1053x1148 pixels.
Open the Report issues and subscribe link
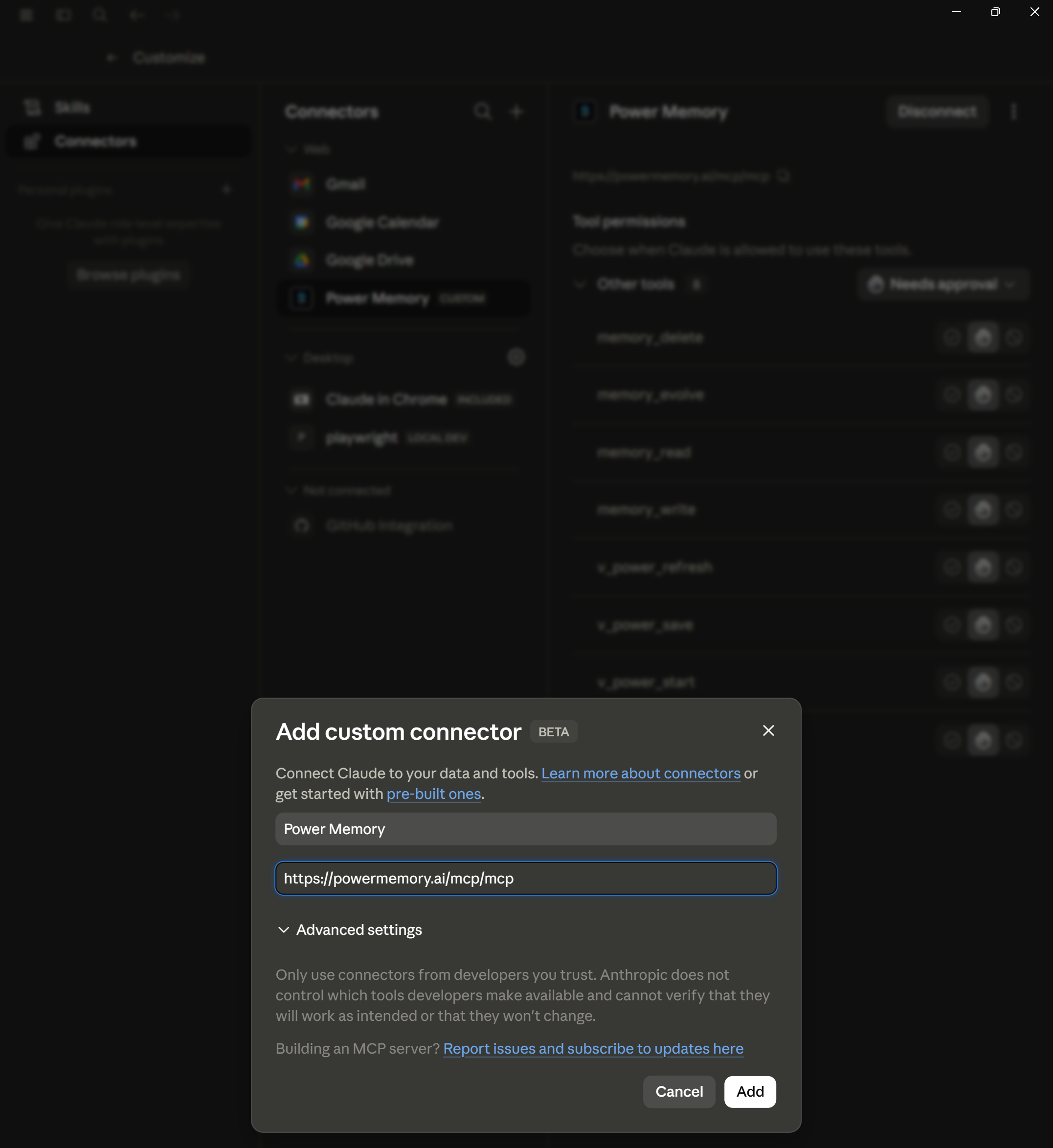[593, 1048]
